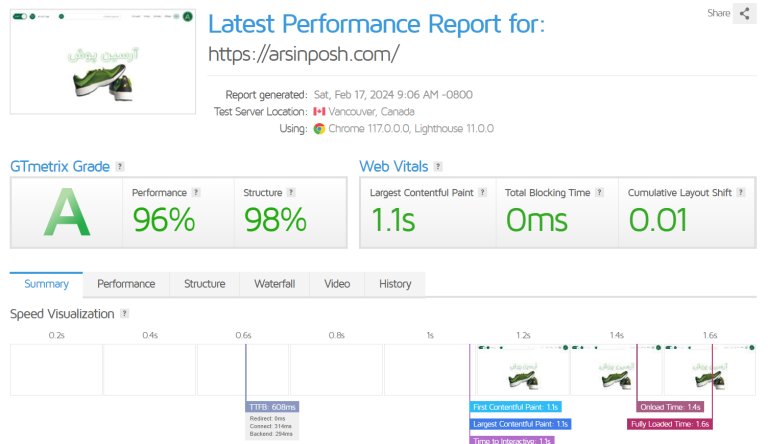Click the 98% Structure score

[275, 220]
